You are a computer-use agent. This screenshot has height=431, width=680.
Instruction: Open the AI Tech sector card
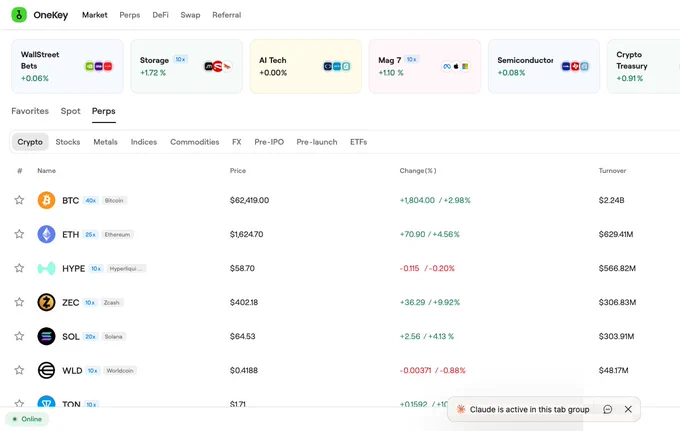point(306,66)
